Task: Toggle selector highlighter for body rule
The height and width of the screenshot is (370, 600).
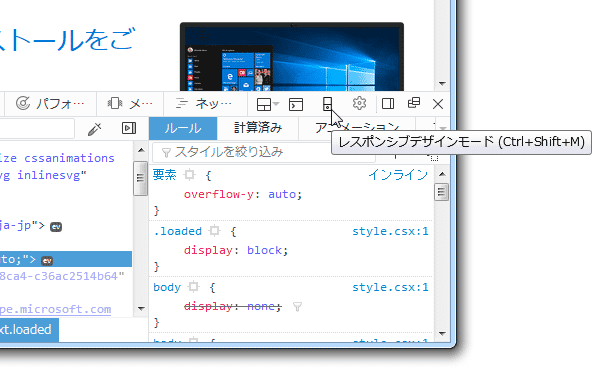Action: pyautogui.click(x=194, y=287)
